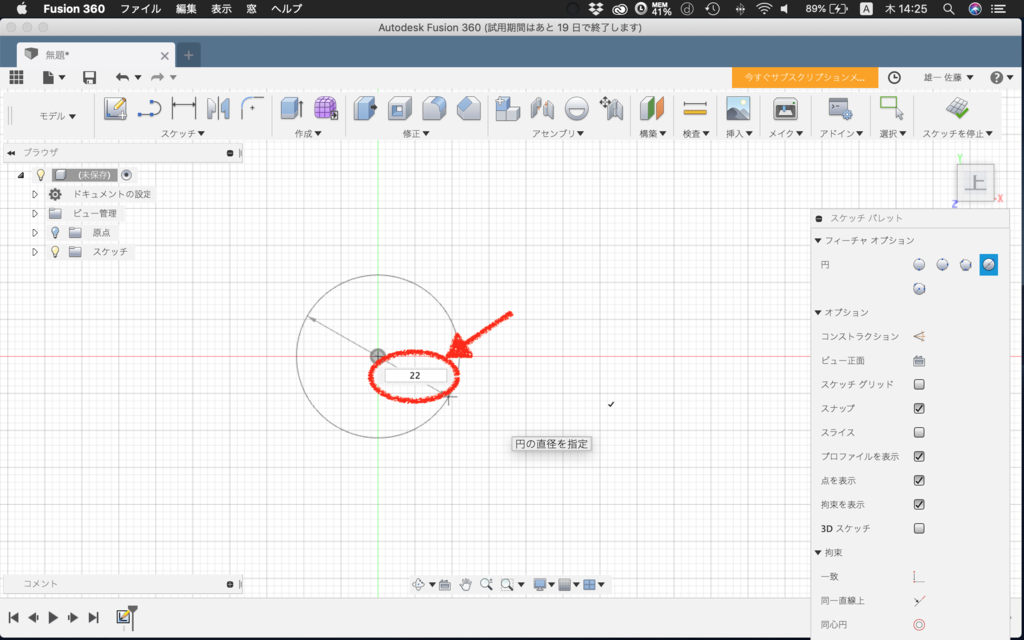Select the Sketch Dimension tool icon
This screenshot has height=640, width=1024.
coord(184,108)
